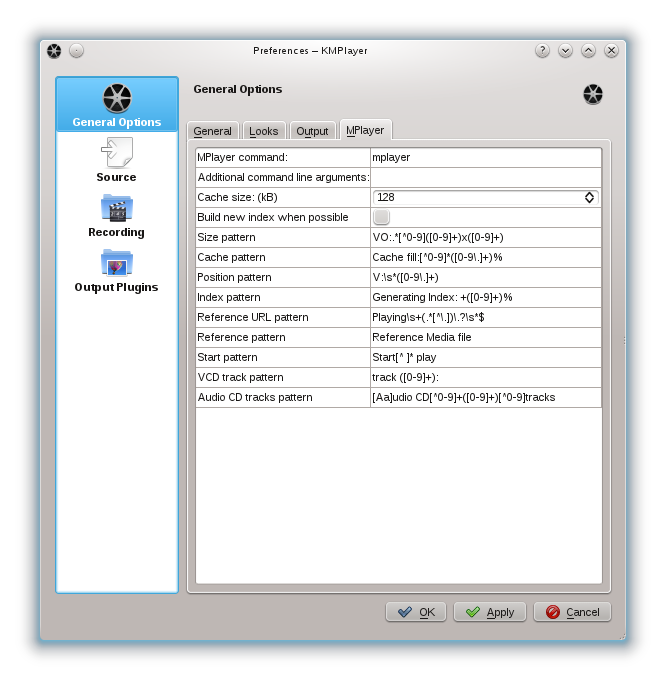Switch to the General tab
The width and height of the screenshot is (666, 680).
pyautogui.click(x=212, y=131)
